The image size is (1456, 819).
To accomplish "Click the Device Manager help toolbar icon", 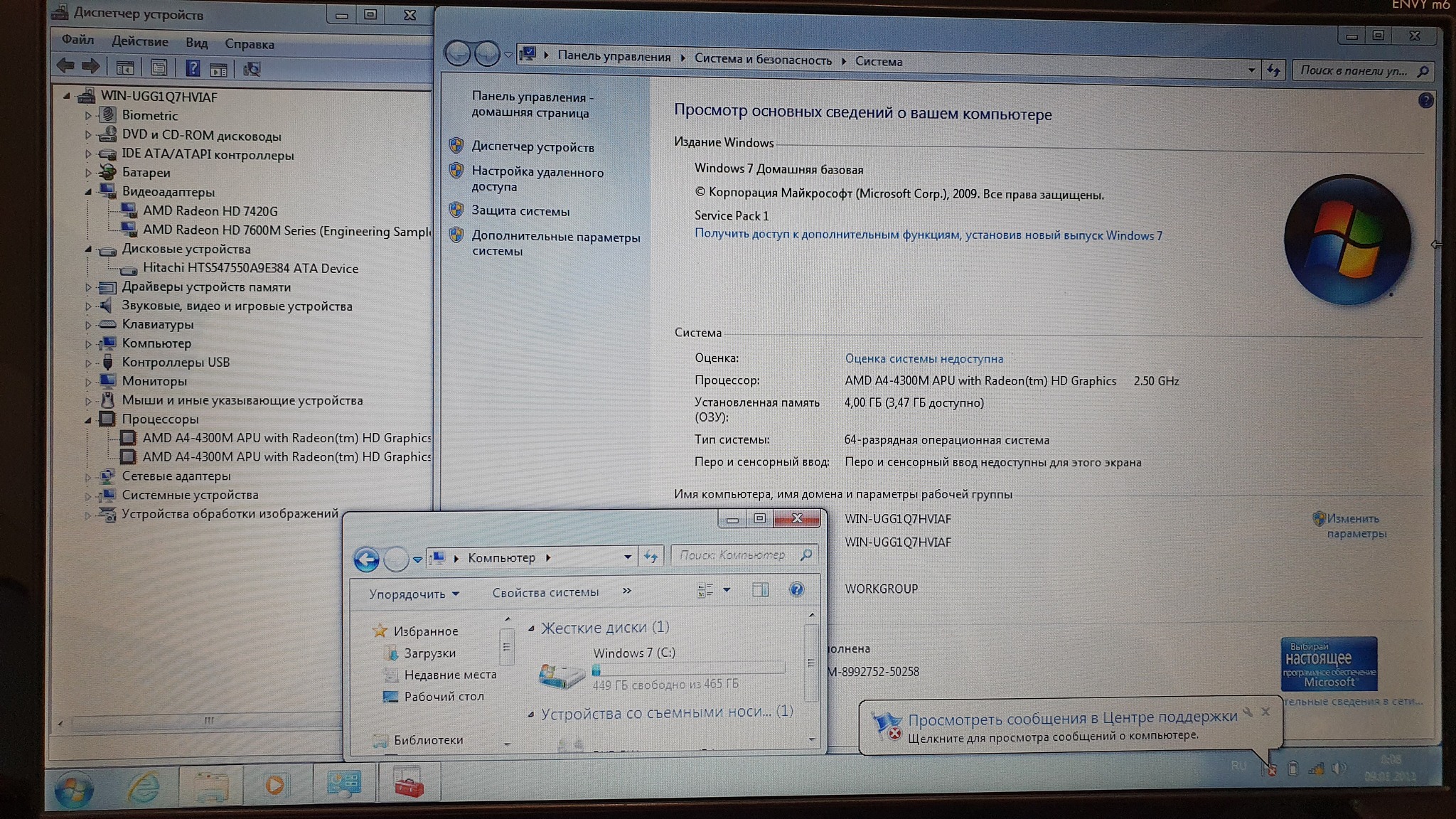I will [x=193, y=68].
